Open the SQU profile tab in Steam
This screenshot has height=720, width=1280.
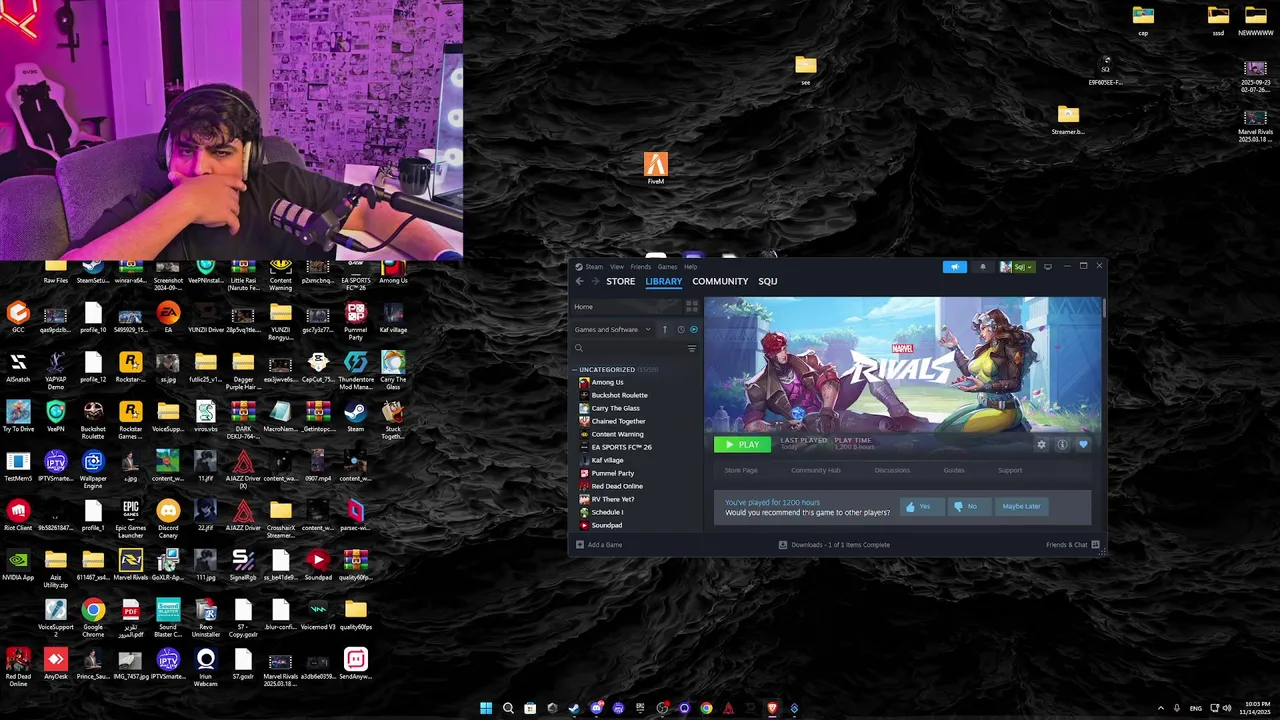coord(768,281)
